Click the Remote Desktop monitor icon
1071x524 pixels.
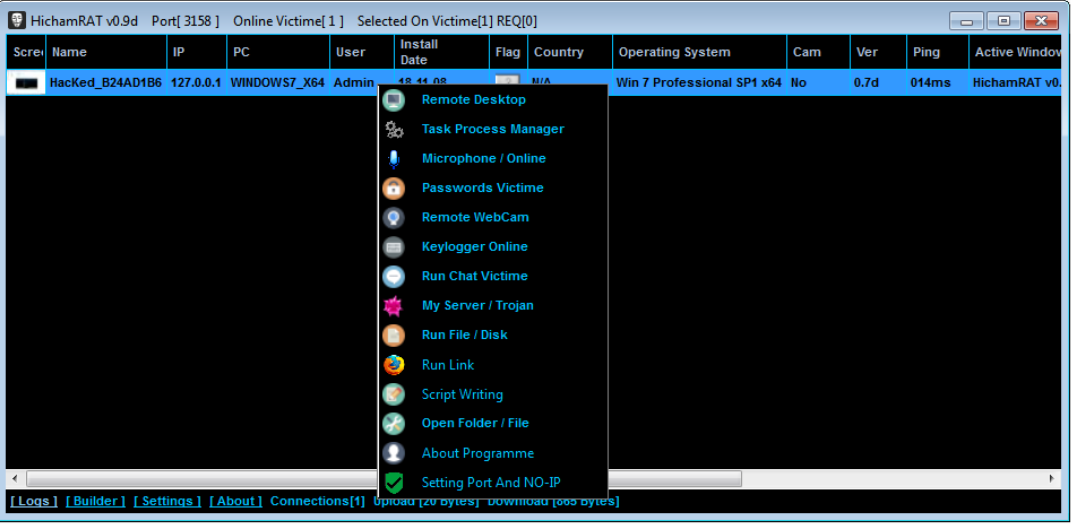click(393, 100)
